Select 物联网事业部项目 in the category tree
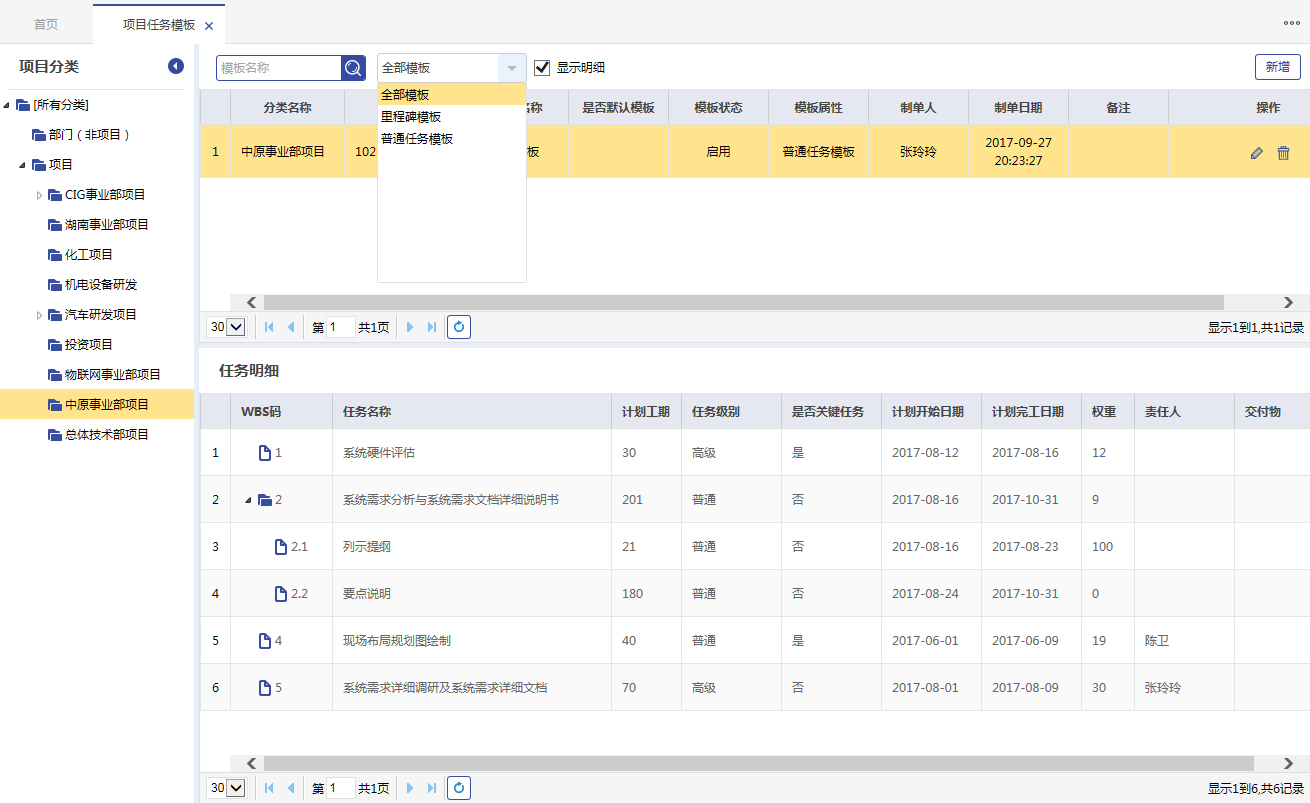 click(x=112, y=375)
